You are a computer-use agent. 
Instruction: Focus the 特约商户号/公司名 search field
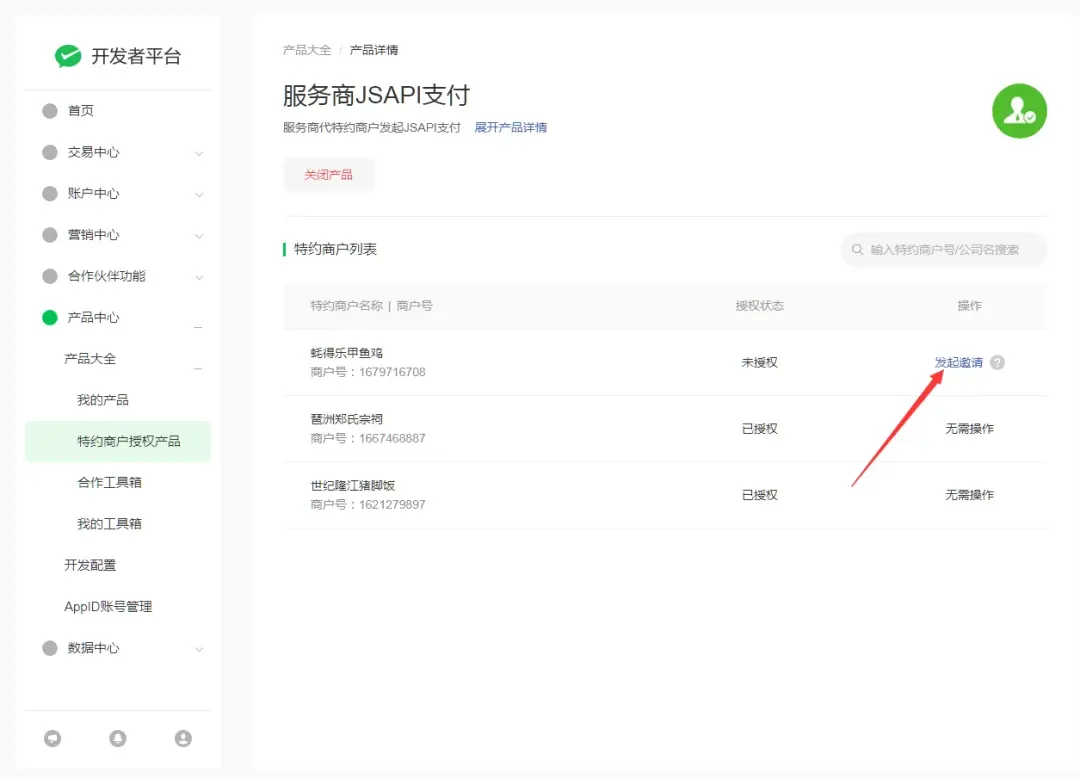[x=944, y=249]
